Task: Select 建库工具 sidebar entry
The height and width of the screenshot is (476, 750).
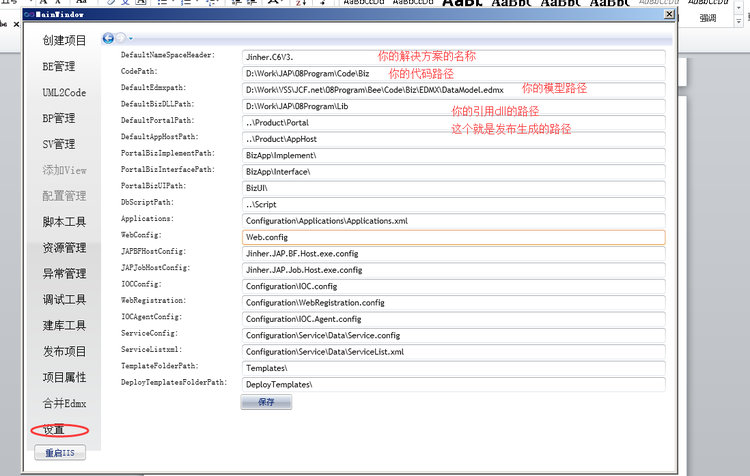Action: pos(64,325)
